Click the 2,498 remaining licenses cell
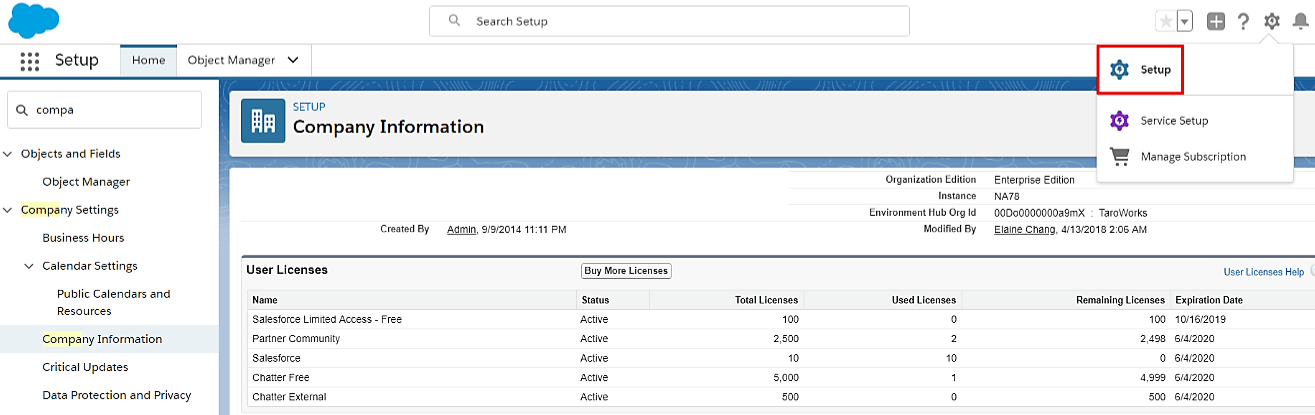Viewport: 1315px width, 415px height. pos(1151,339)
